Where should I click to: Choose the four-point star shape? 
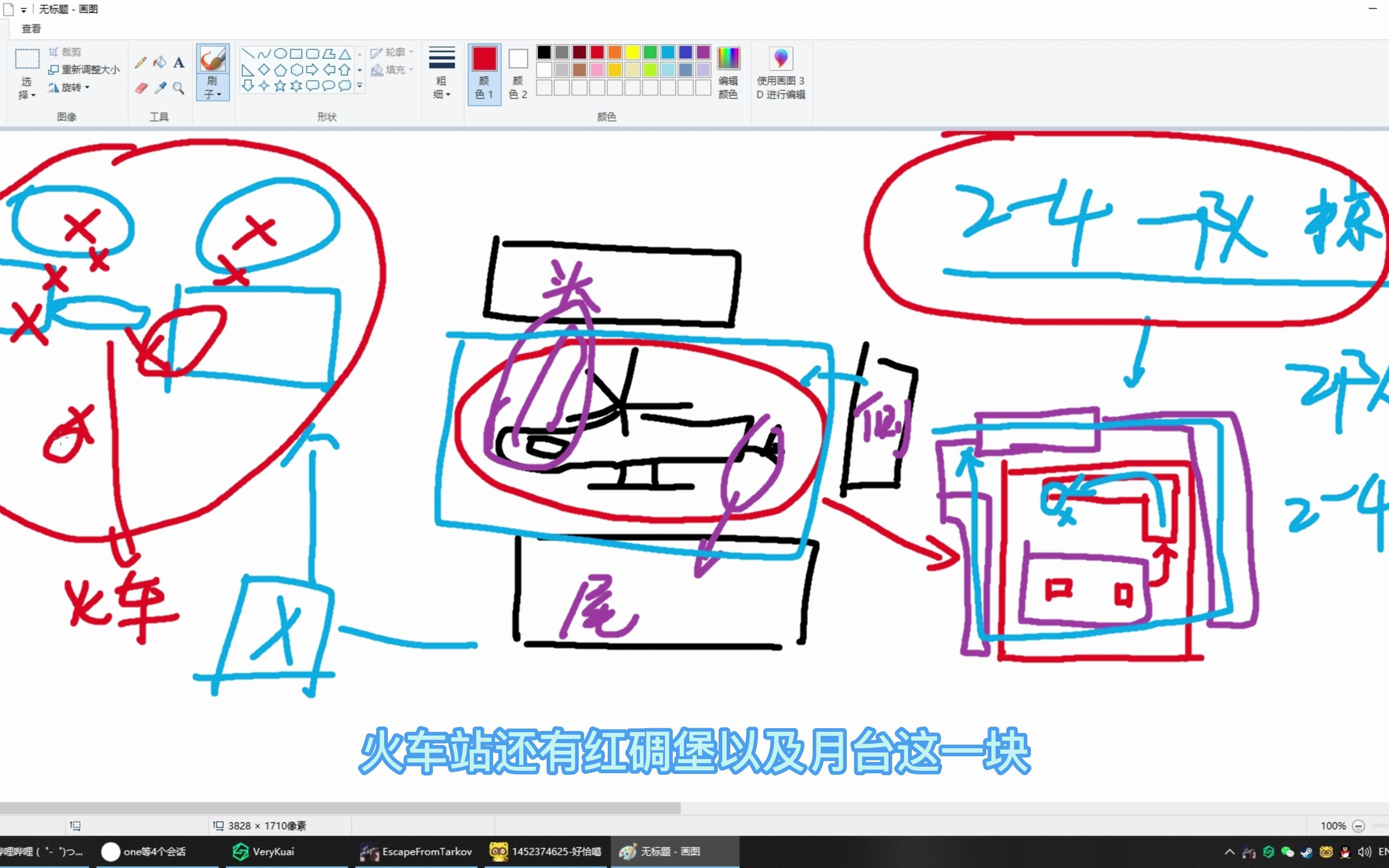264,86
